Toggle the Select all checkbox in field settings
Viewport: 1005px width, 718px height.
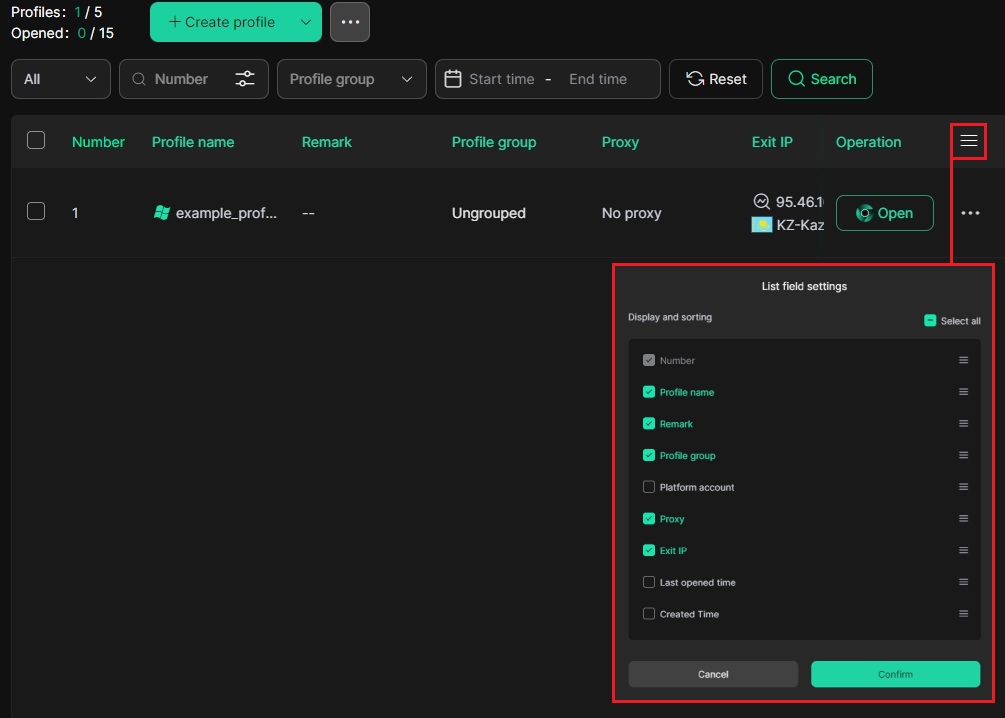[x=930, y=321]
